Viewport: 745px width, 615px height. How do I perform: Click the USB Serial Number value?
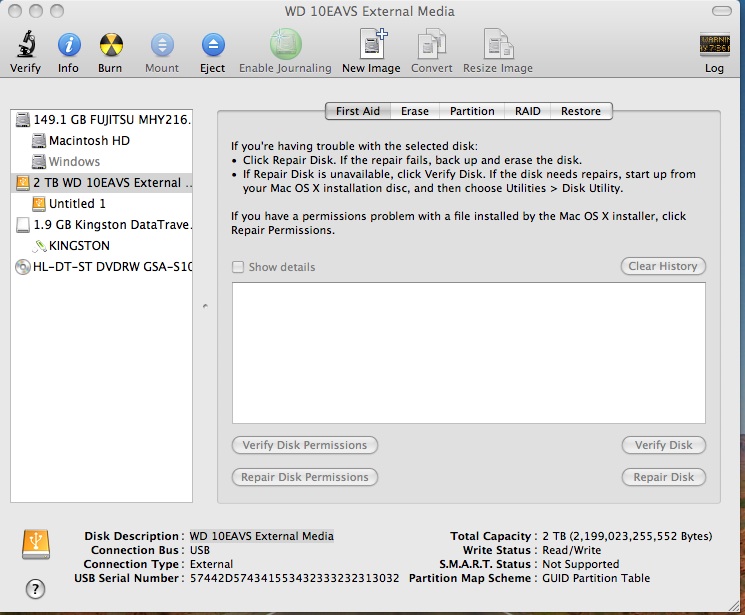click(x=295, y=578)
